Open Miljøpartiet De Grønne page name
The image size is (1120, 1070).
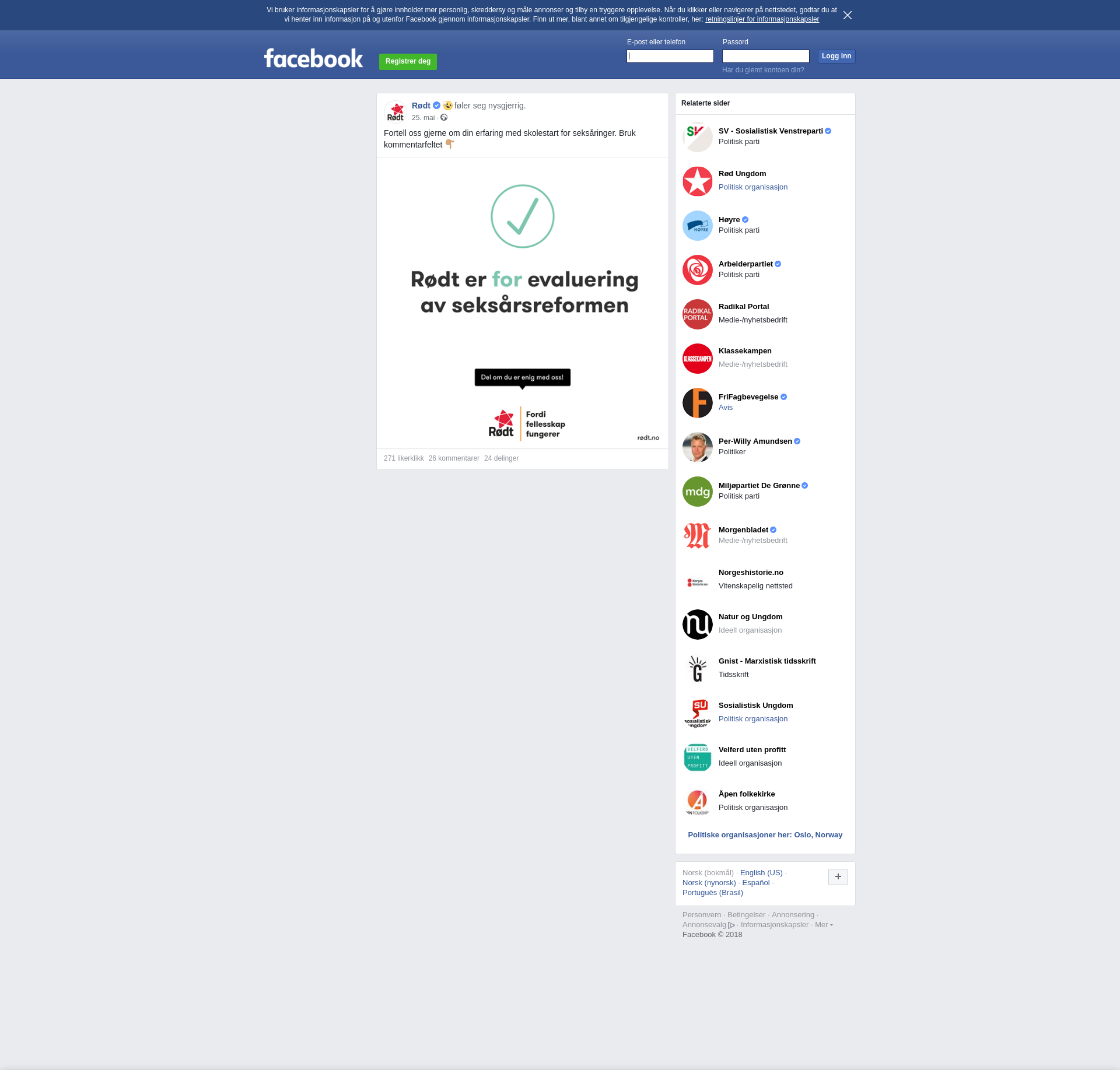(x=759, y=486)
